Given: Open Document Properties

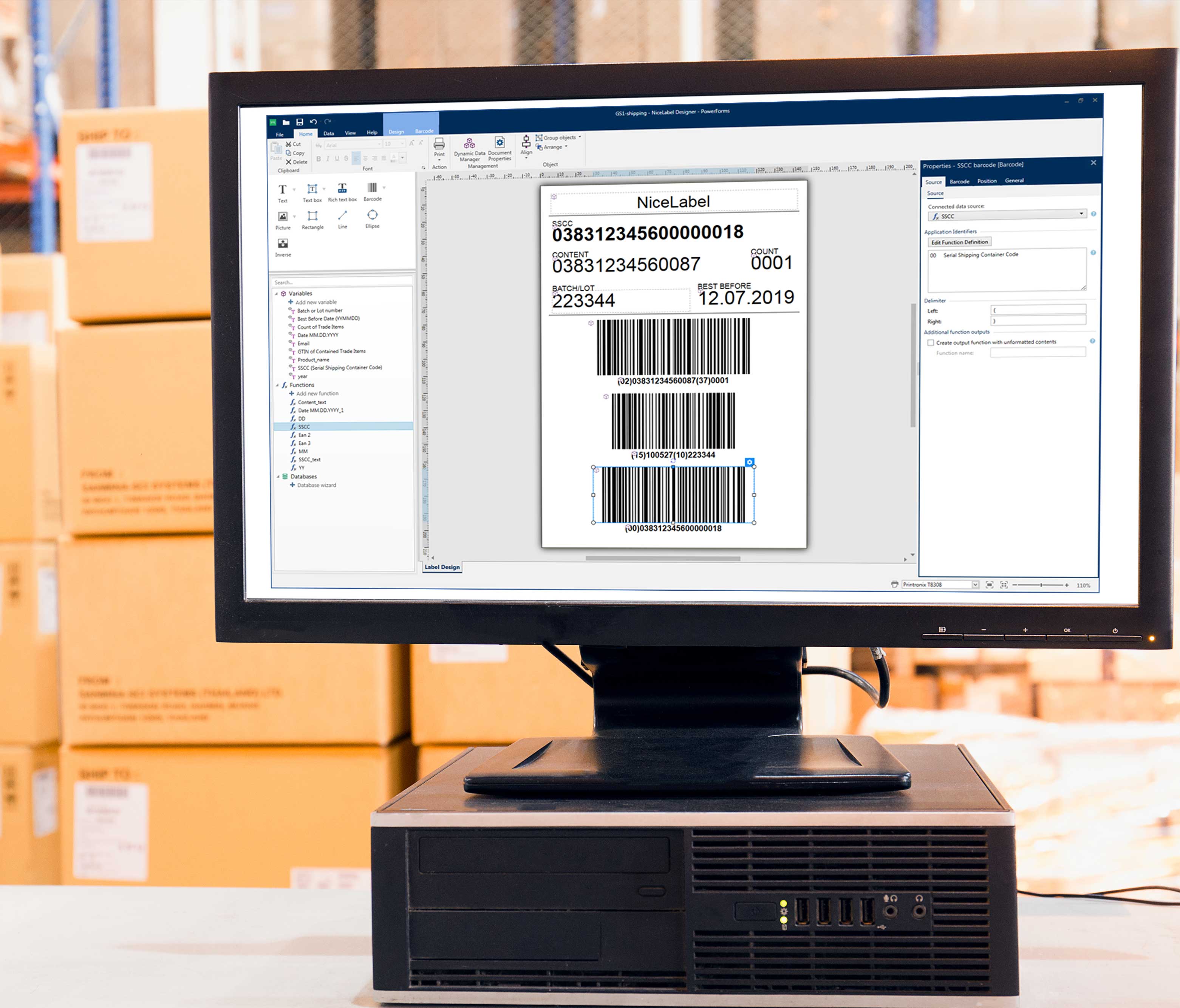Looking at the screenshot, I should click(x=500, y=149).
